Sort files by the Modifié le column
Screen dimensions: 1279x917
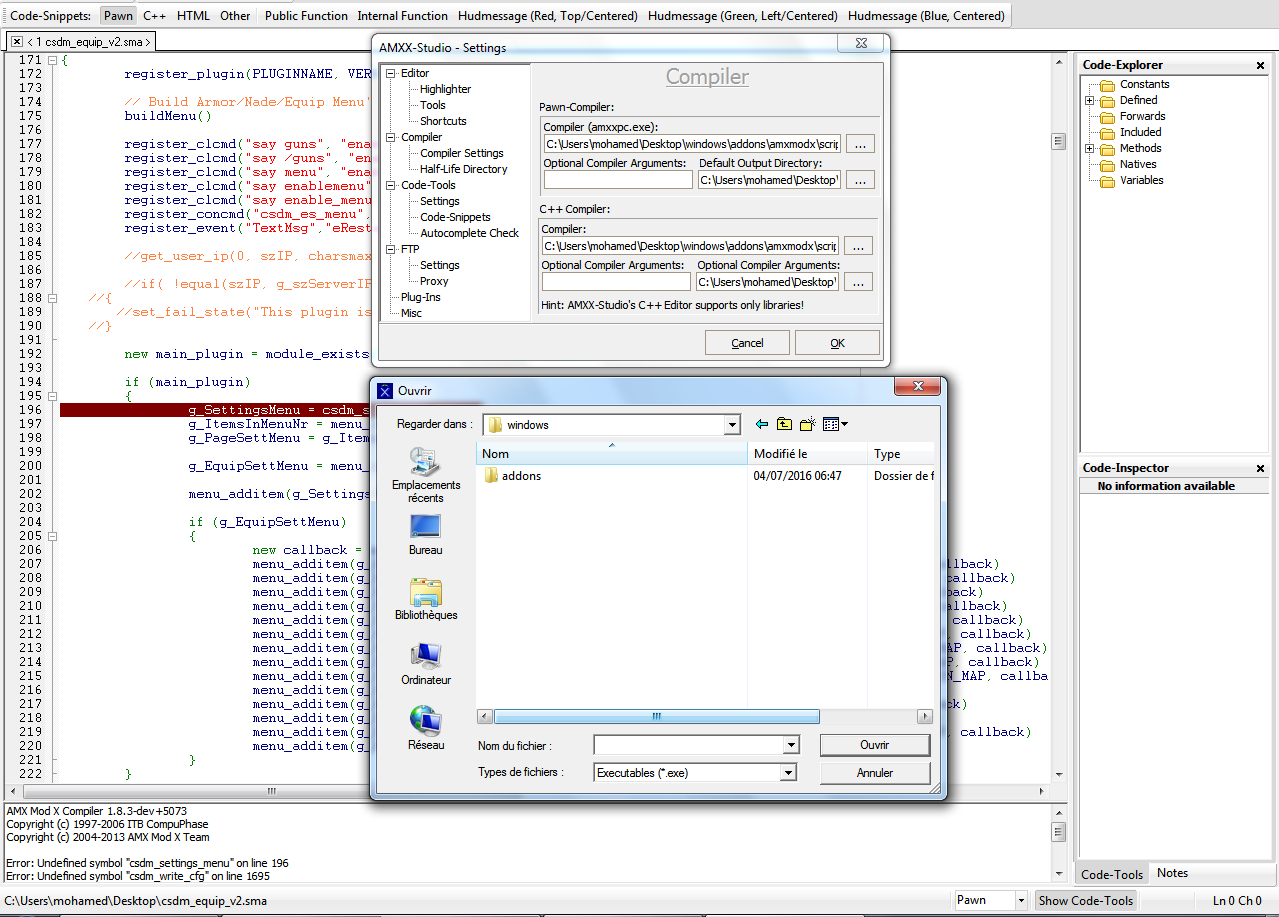(808, 454)
